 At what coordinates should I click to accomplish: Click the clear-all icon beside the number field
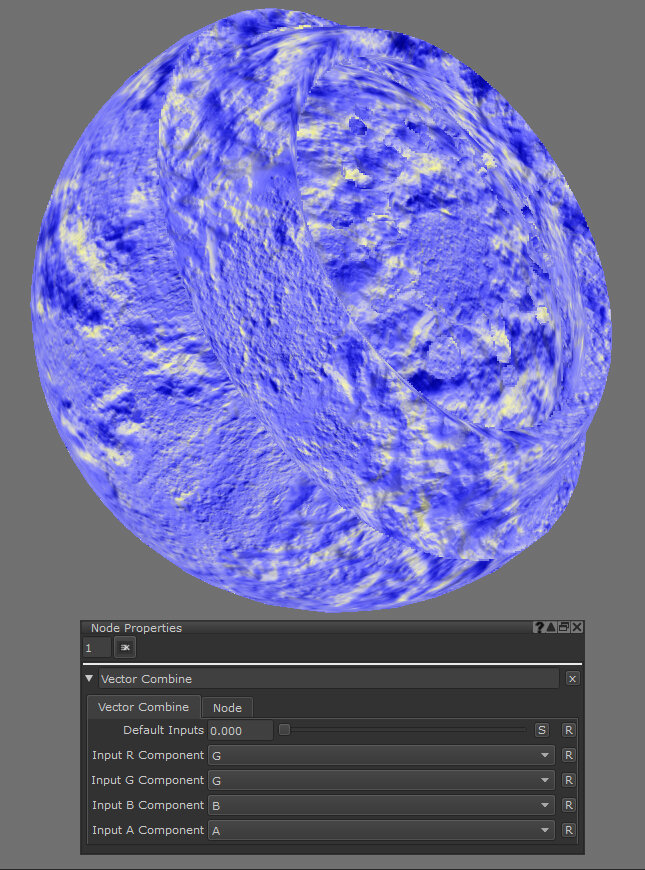(125, 648)
